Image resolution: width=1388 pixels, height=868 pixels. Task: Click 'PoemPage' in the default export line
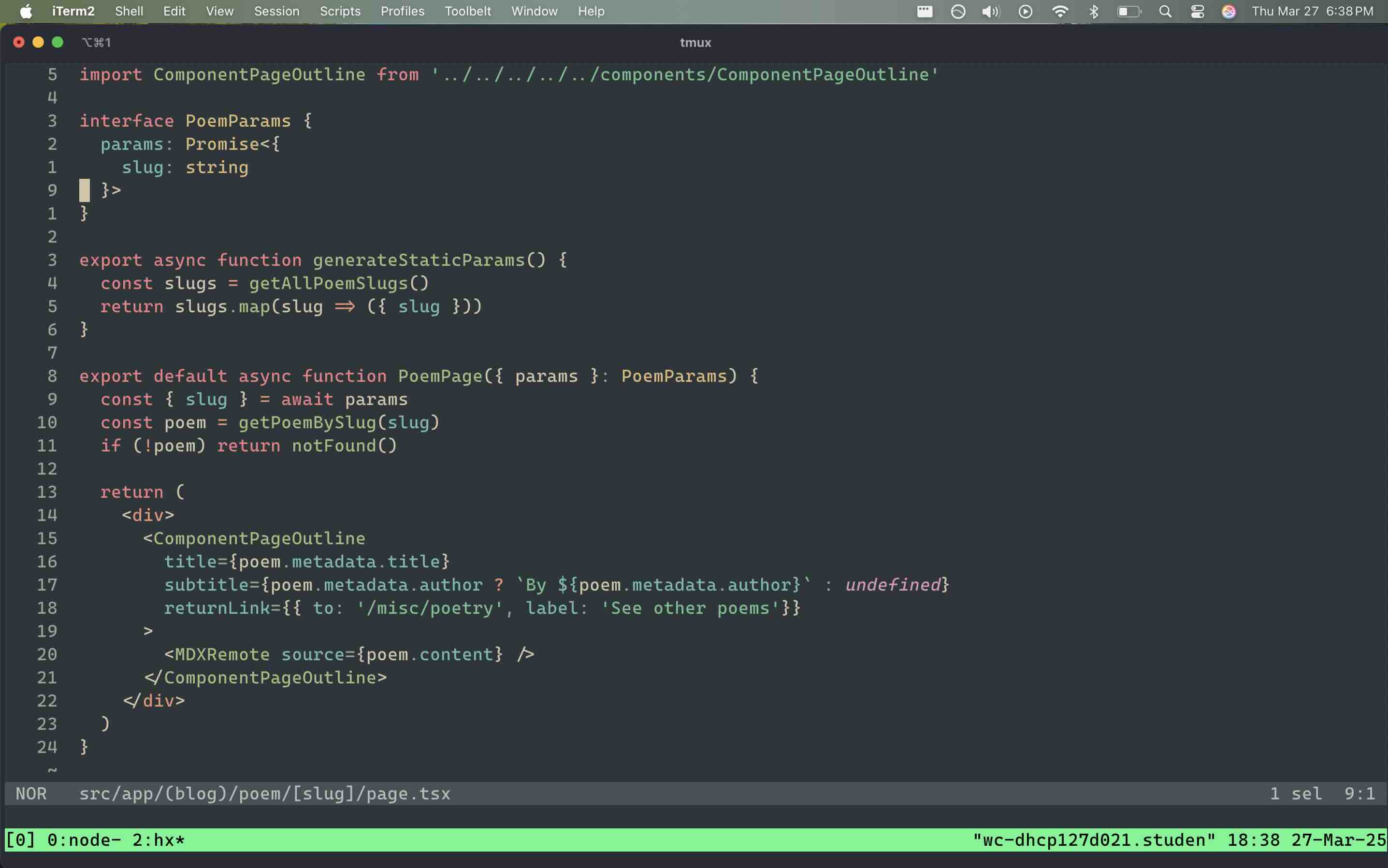coord(440,376)
